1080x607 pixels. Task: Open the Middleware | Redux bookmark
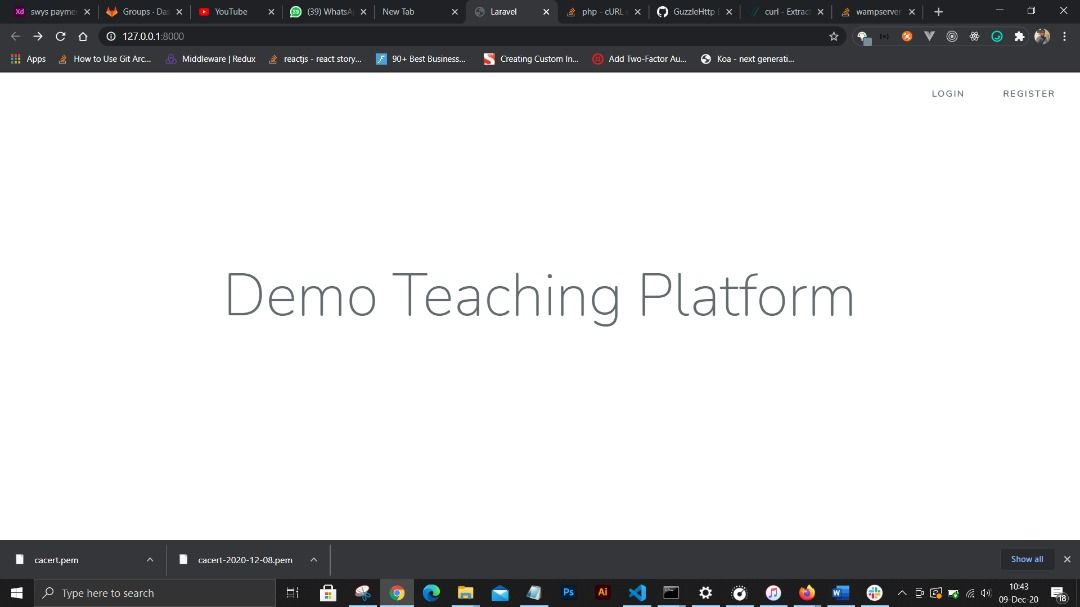pyautogui.click(x=211, y=59)
